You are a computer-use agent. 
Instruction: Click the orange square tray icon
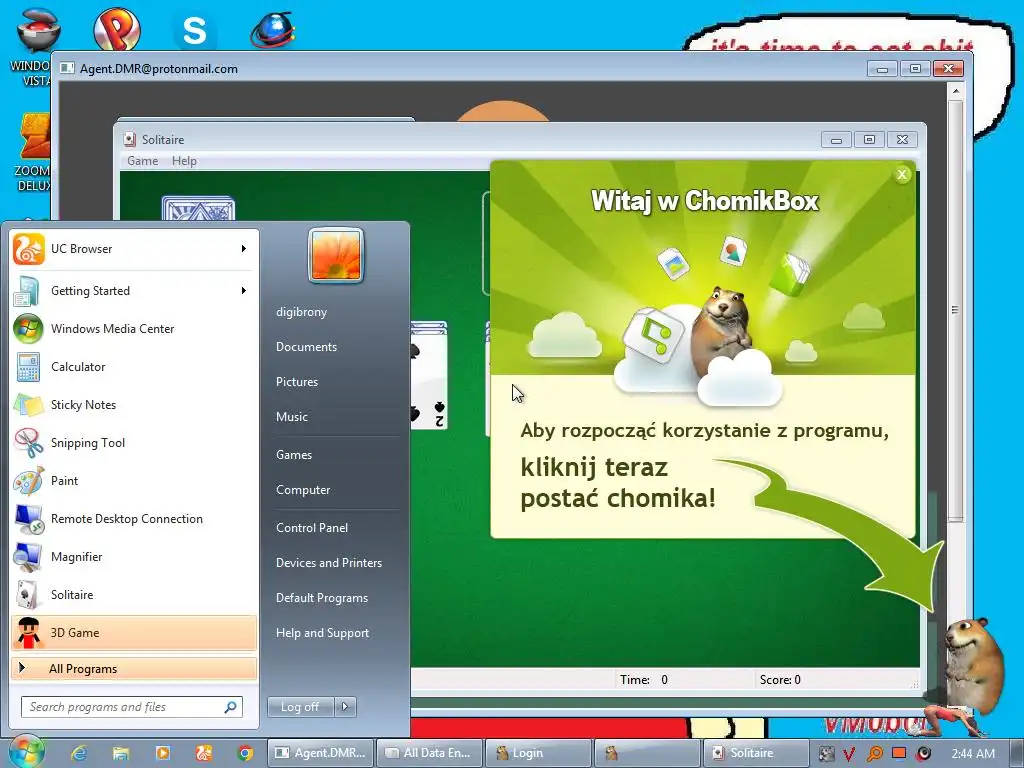coord(899,753)
